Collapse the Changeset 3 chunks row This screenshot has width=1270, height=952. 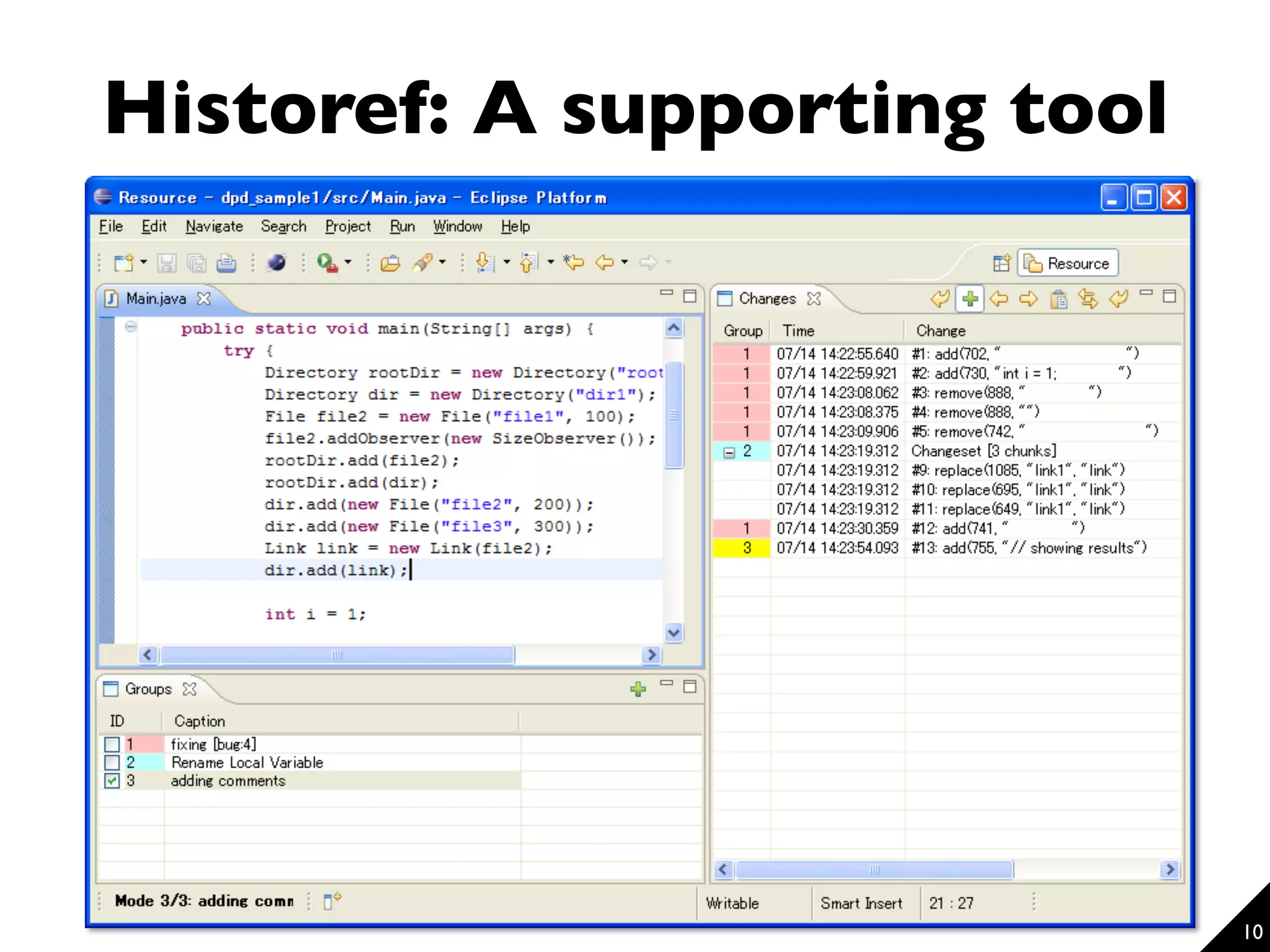click(729, 452)
